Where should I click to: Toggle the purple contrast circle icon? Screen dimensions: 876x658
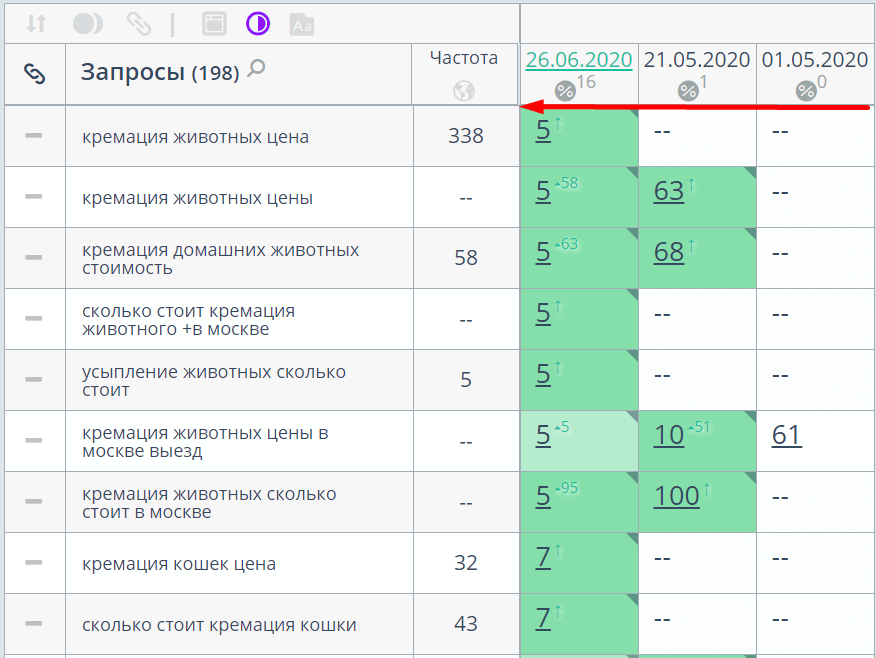point(258,24)
